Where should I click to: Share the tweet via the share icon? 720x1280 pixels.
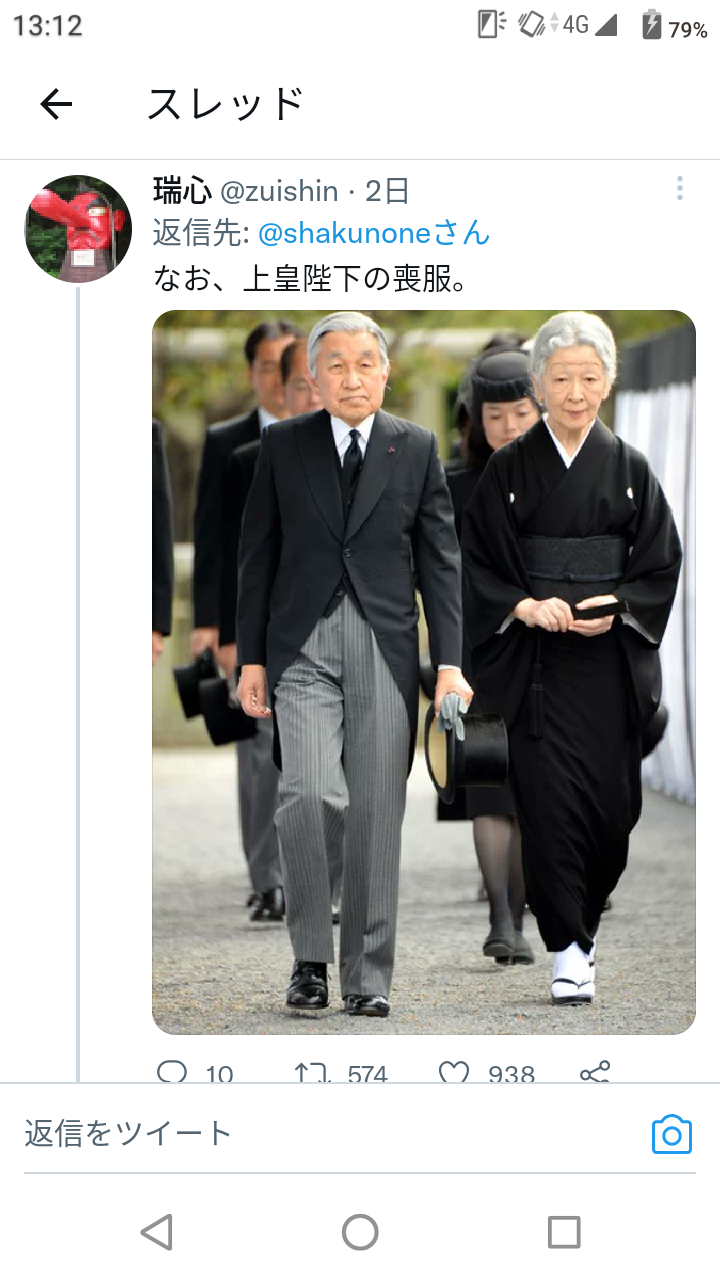594,1073
